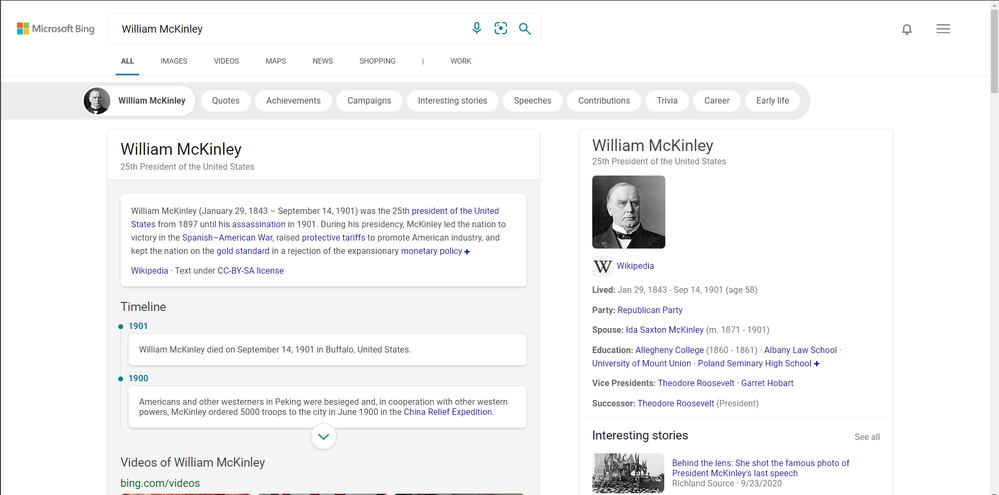
Task: Open visual search camera icon
Action: coord(501,29)
